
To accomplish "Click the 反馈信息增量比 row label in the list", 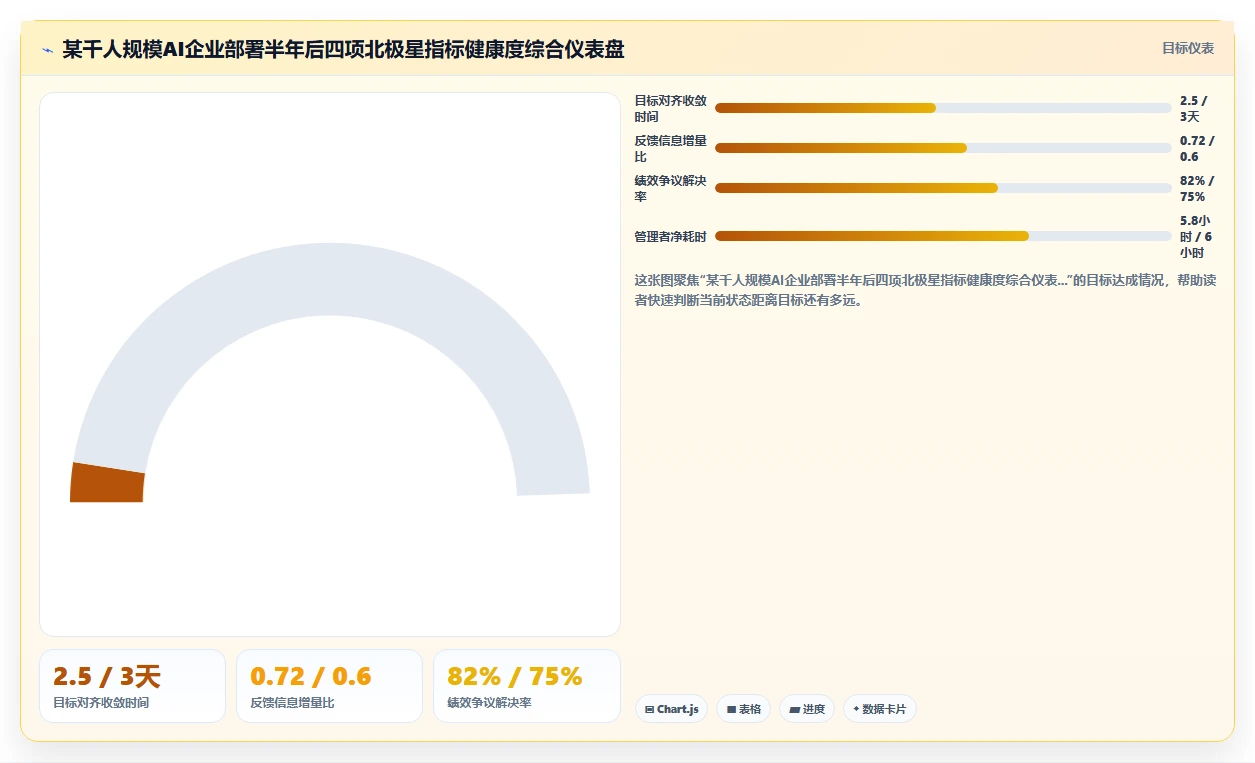I will tap(670, 148).
